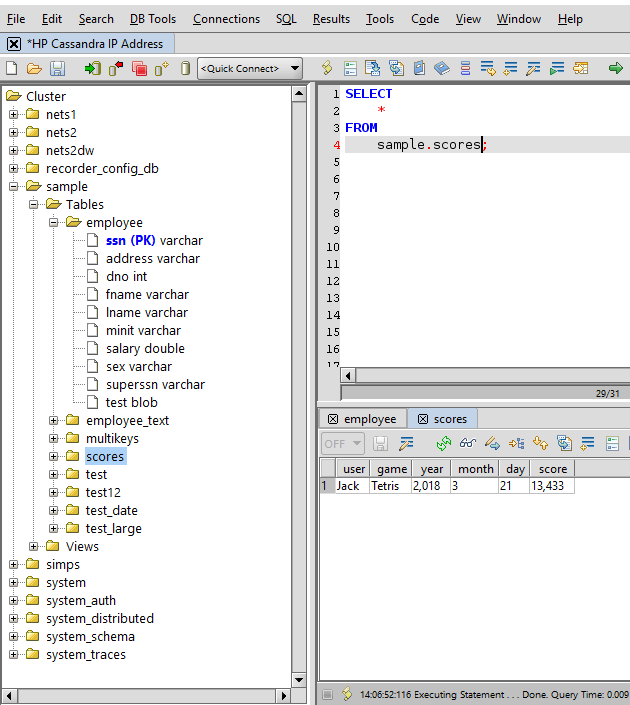Sort by the score column header
The image size is (630, 705).
tap(552, 469)
